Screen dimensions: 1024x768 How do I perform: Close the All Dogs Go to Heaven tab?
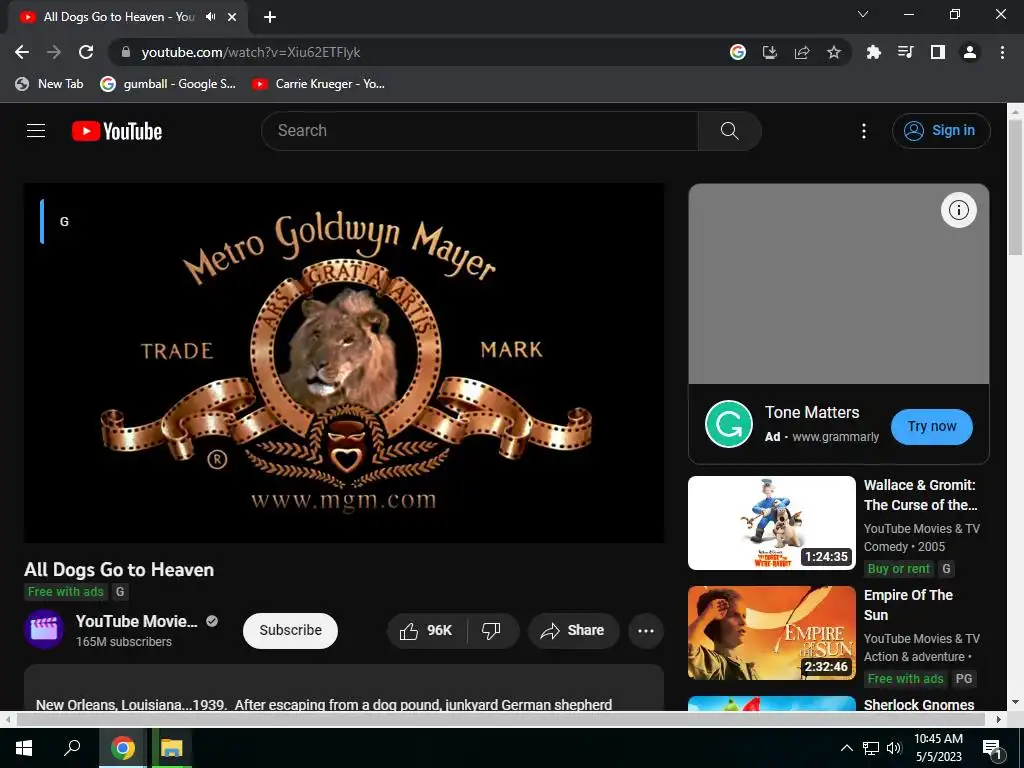[232, 17]
